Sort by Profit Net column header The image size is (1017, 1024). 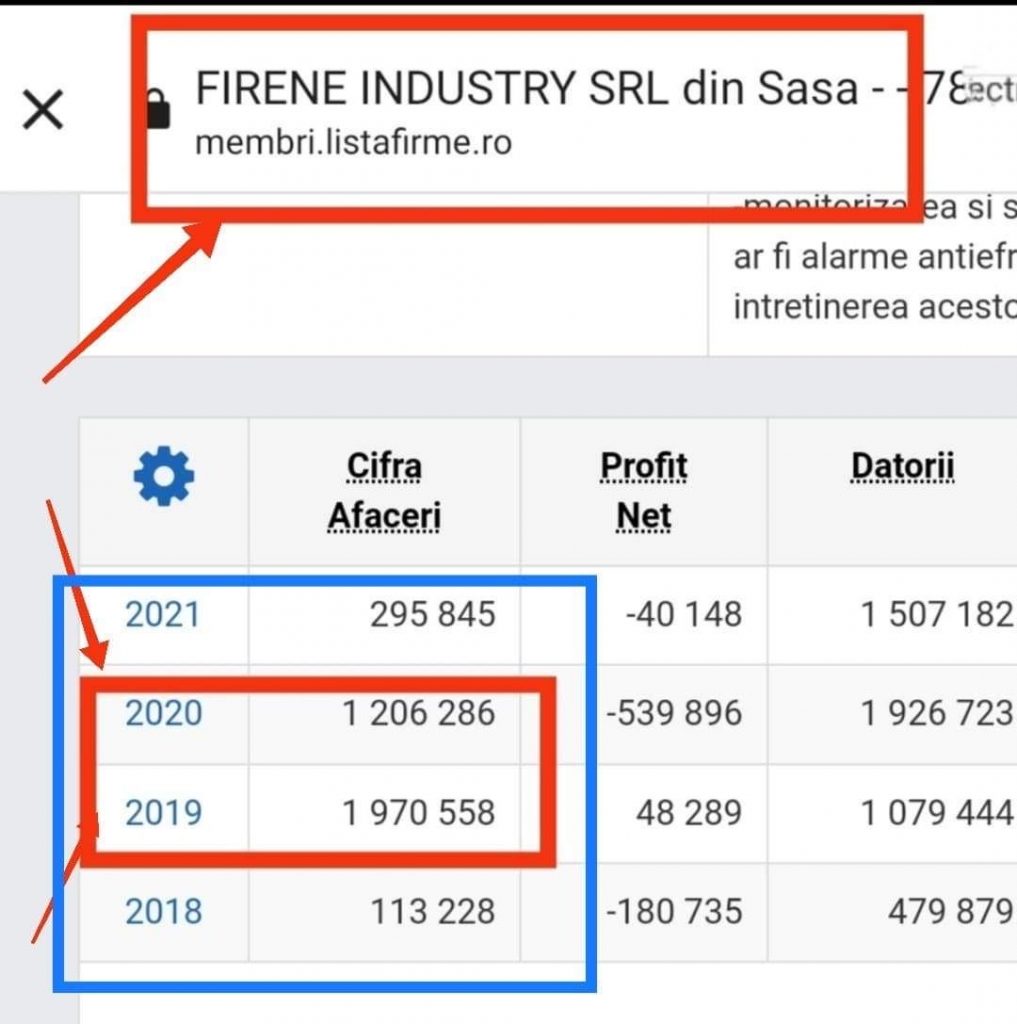point(643,491)
